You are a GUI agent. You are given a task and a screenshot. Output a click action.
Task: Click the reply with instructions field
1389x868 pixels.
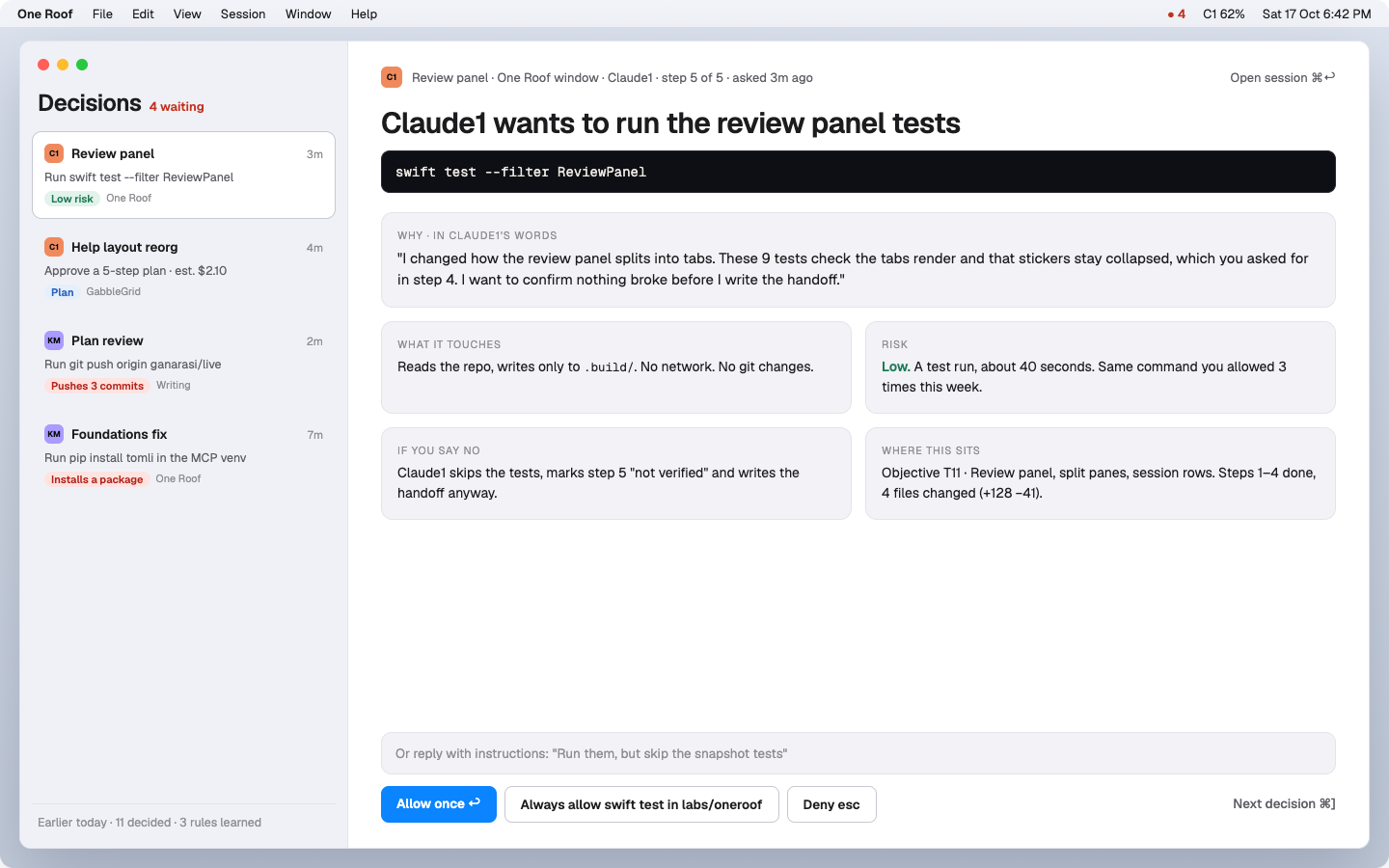tap(858, 753)
